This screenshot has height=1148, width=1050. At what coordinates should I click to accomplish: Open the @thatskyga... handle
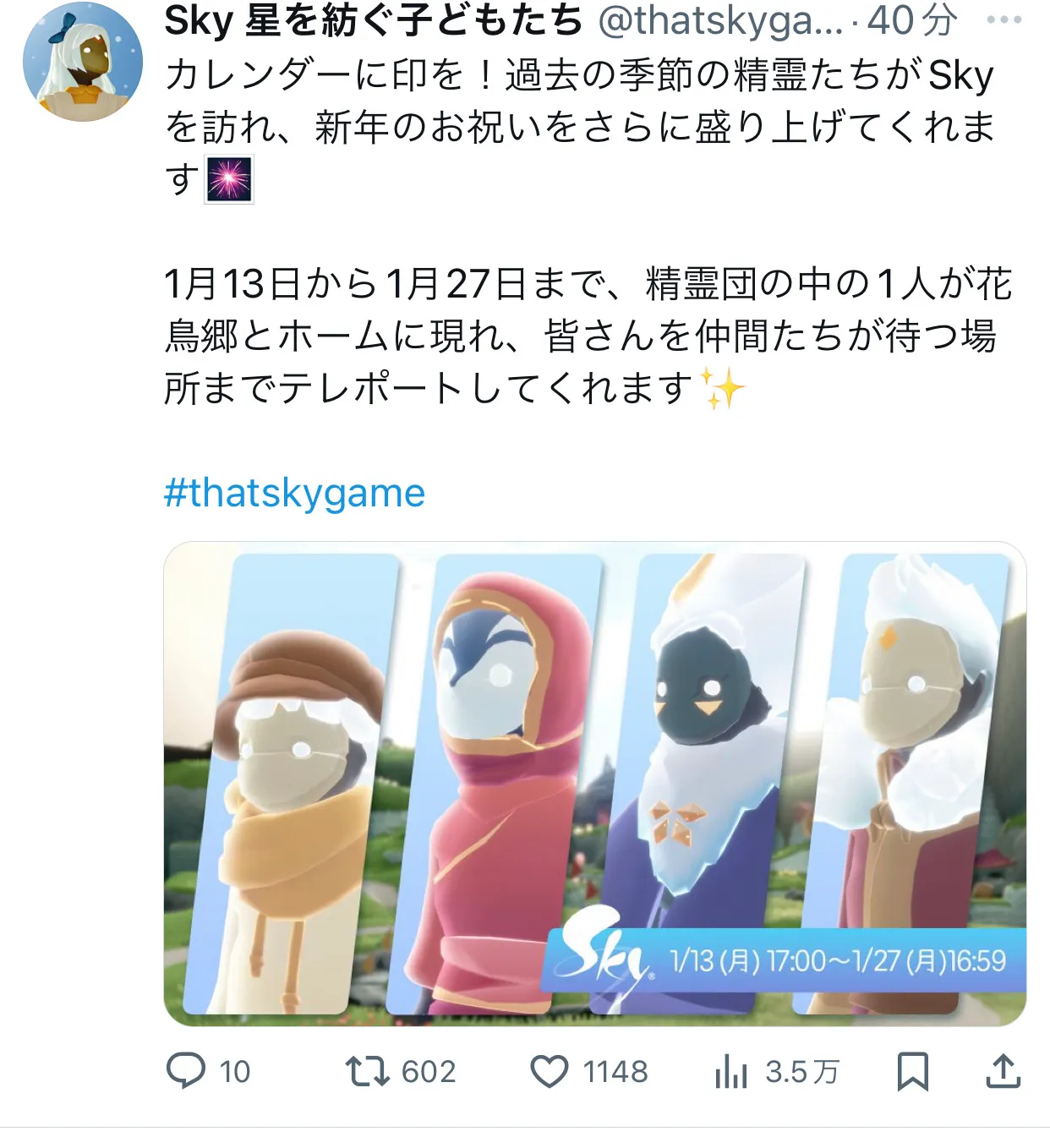coord(721,20)
